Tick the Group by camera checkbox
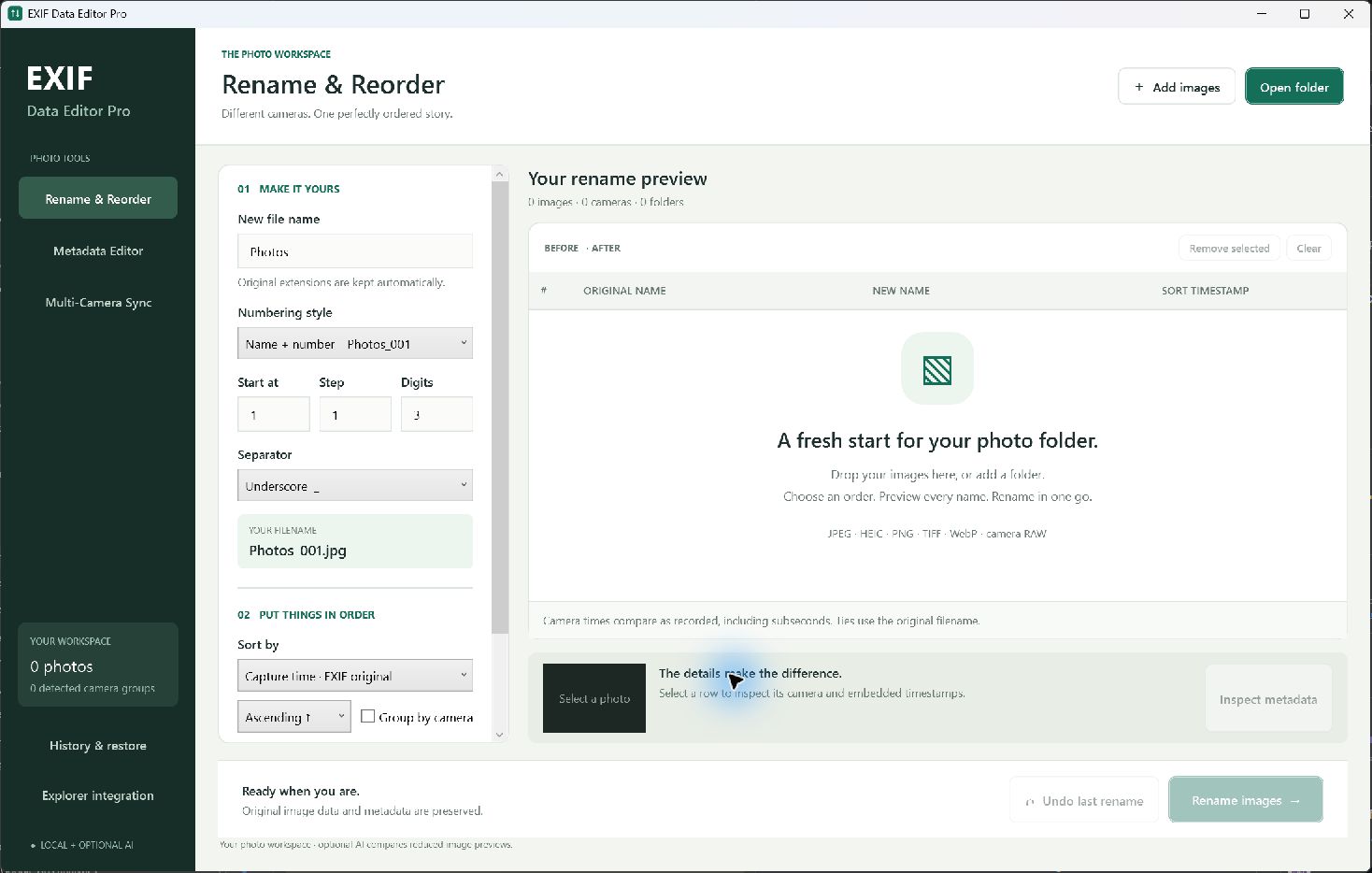 click(x=368, y=717)
